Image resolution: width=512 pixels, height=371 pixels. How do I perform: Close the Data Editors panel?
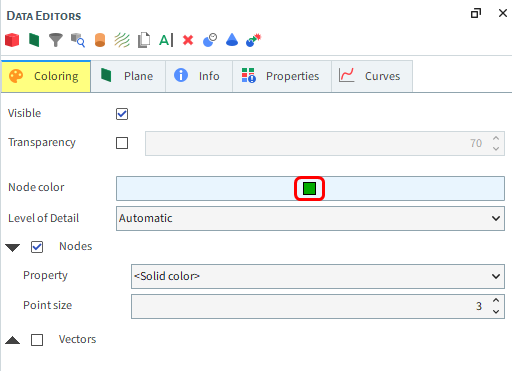click(503, 13)
